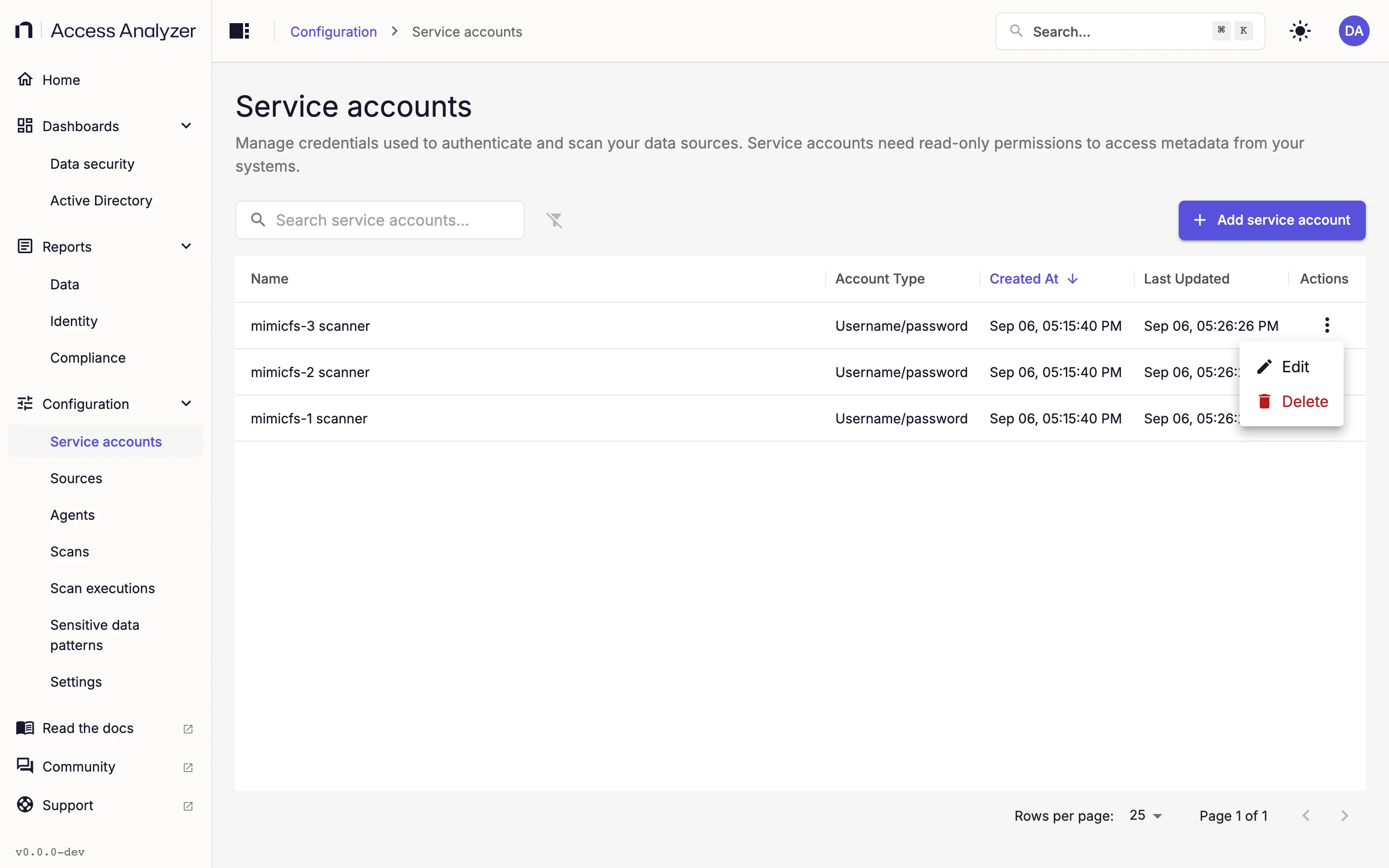Open the Data report
The width and height of the screenshot is (1389, 868).
point(64,285)
